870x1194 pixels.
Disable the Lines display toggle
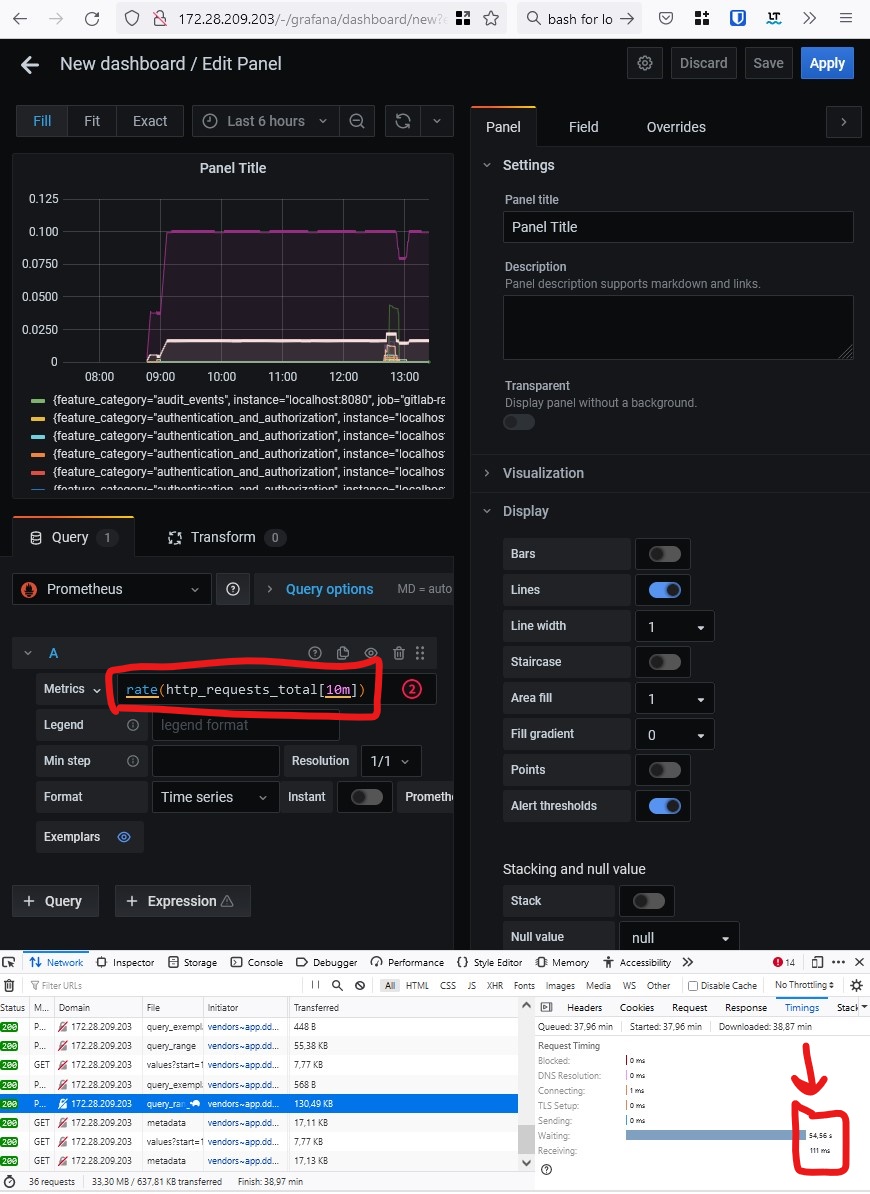[664, 590]
